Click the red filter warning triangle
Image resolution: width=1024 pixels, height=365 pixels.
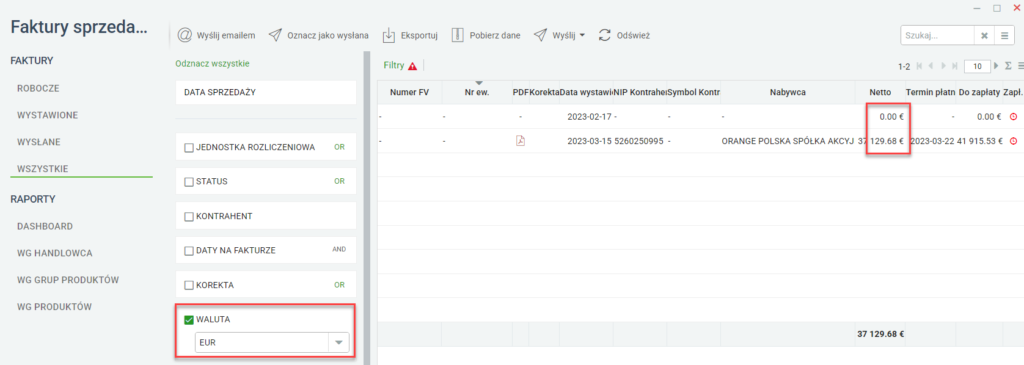click(x=412, y=66)
